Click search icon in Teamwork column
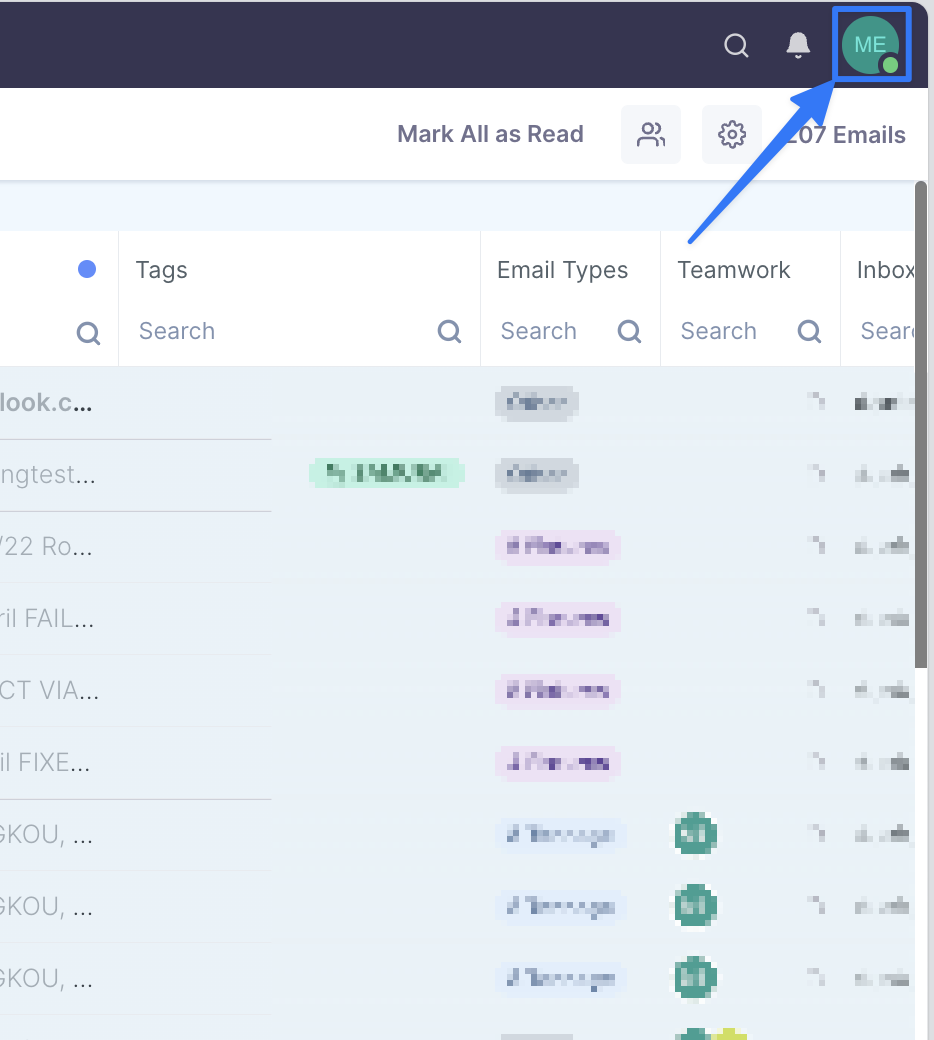This screenshot has height=1040, width=934. tap(810, 332)
